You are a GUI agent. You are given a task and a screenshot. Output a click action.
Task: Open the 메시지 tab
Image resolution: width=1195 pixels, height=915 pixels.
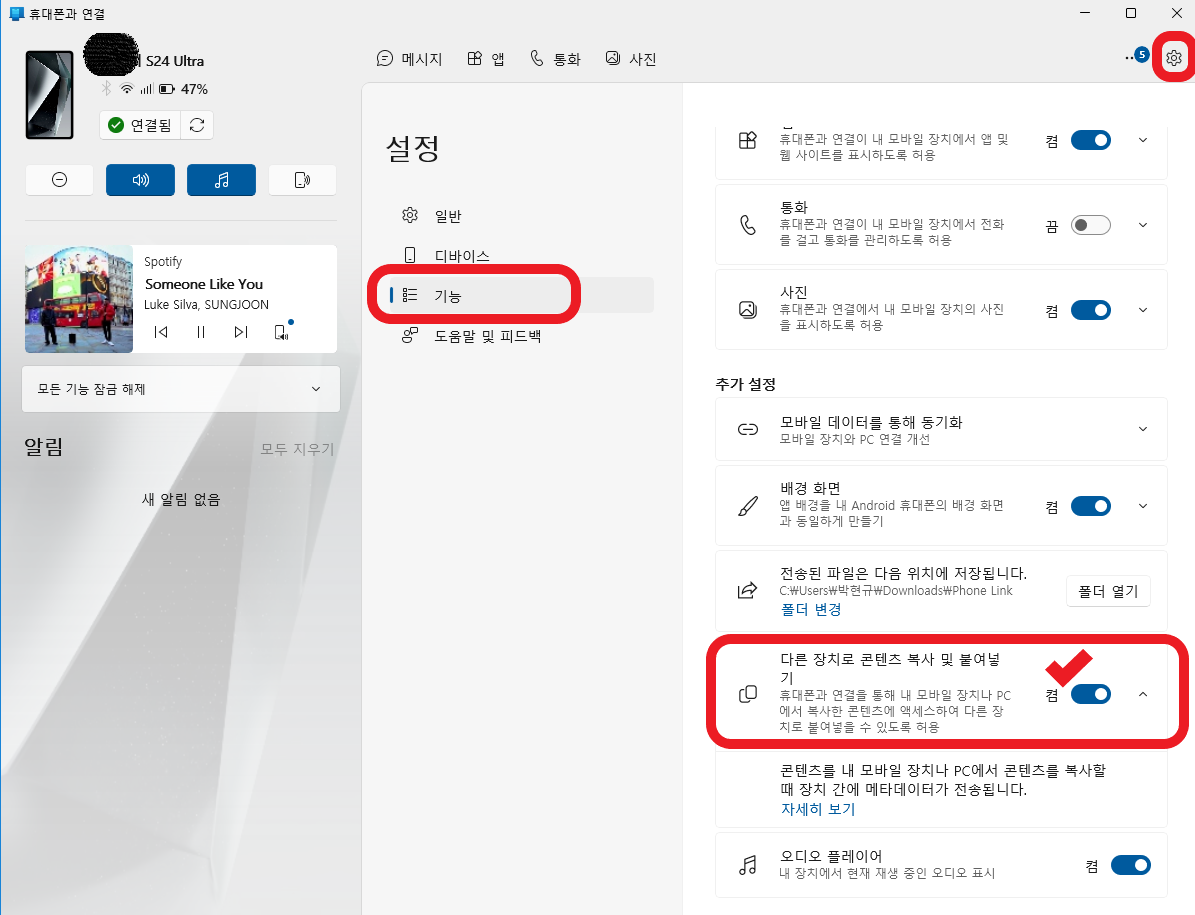(x=409, y=59)
